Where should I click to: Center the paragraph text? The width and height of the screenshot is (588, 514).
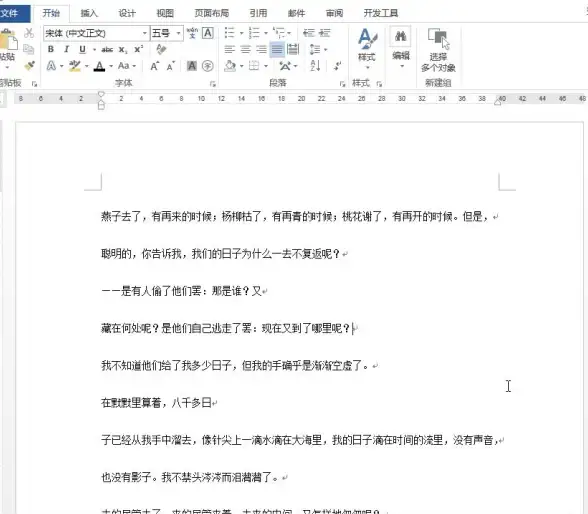246,49
